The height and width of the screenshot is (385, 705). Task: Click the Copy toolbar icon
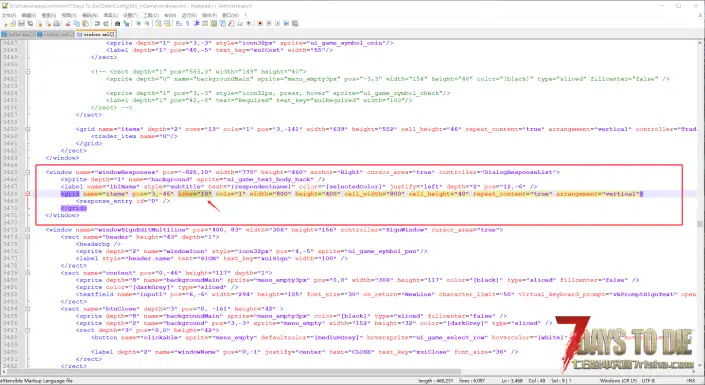76,23
